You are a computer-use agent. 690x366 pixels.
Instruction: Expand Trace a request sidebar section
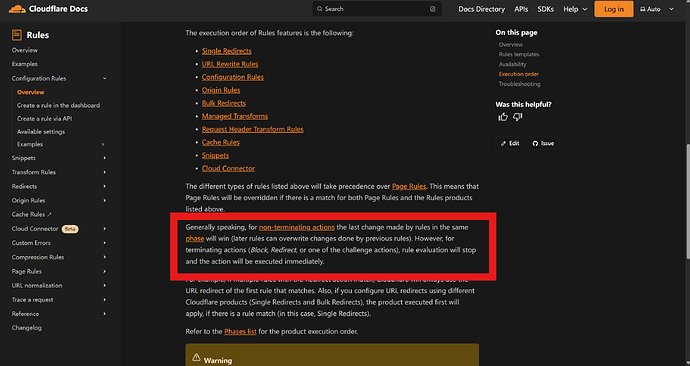[104, 300]
